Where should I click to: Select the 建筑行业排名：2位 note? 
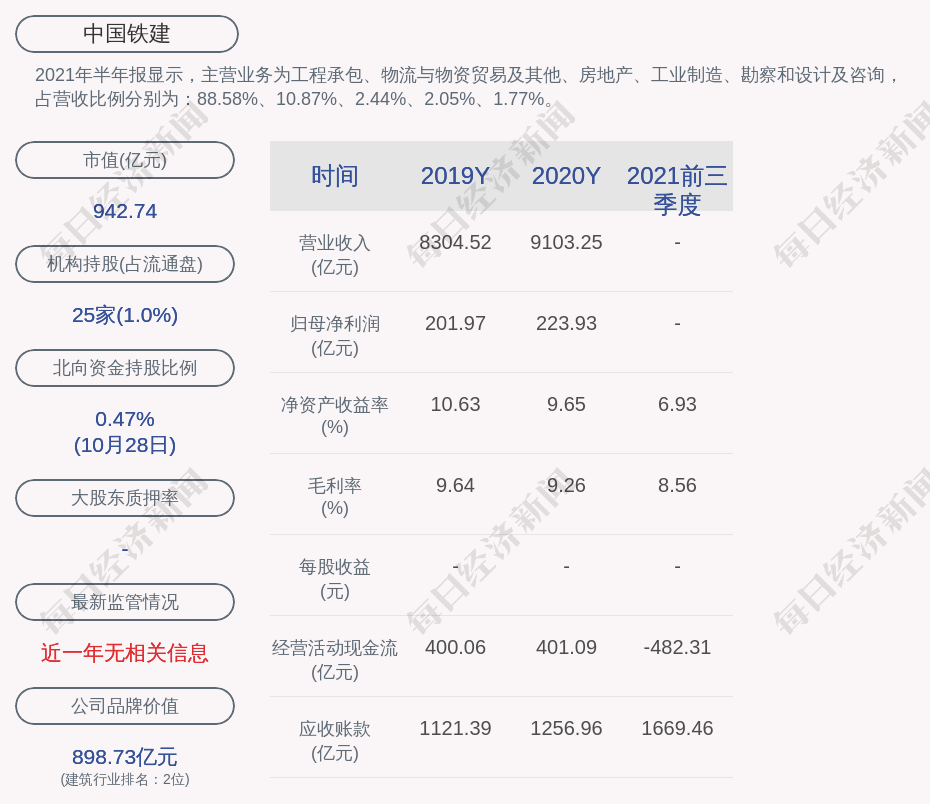point(125,779)
